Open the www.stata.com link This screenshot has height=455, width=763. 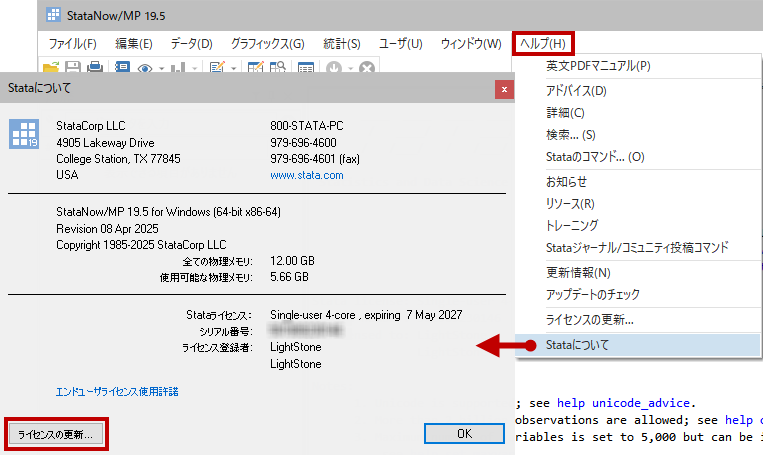tap(307, 175)
